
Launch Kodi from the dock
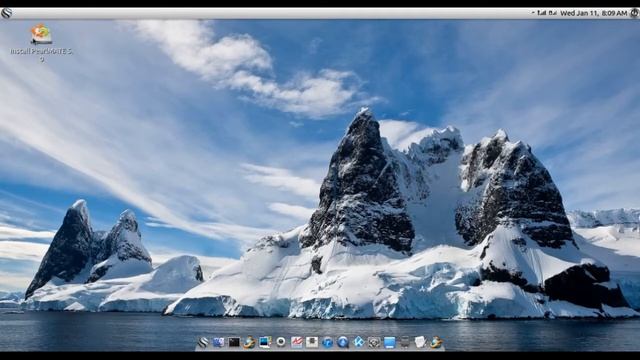coord(358,342)
